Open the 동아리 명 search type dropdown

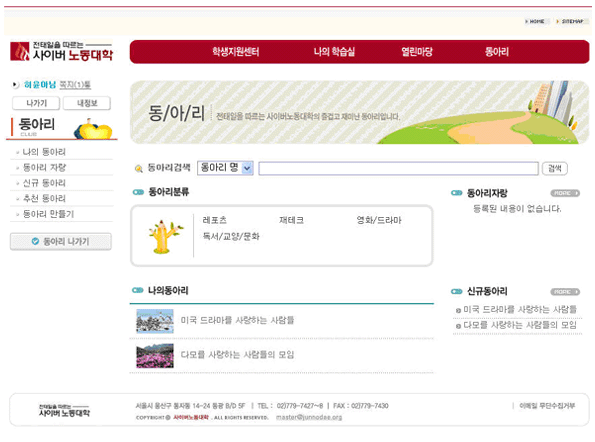225,168
